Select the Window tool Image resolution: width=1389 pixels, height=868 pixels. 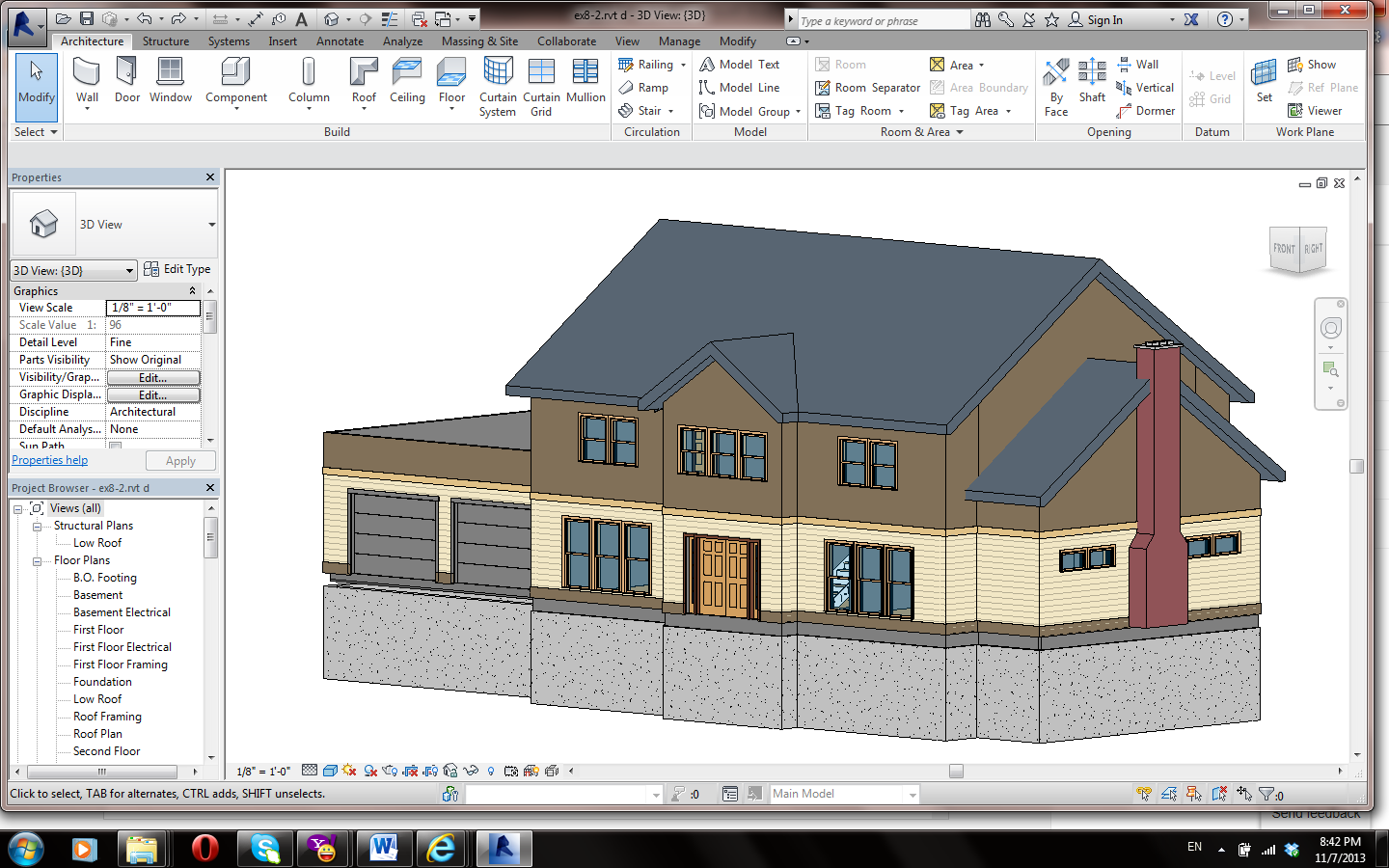click(171, 81)
